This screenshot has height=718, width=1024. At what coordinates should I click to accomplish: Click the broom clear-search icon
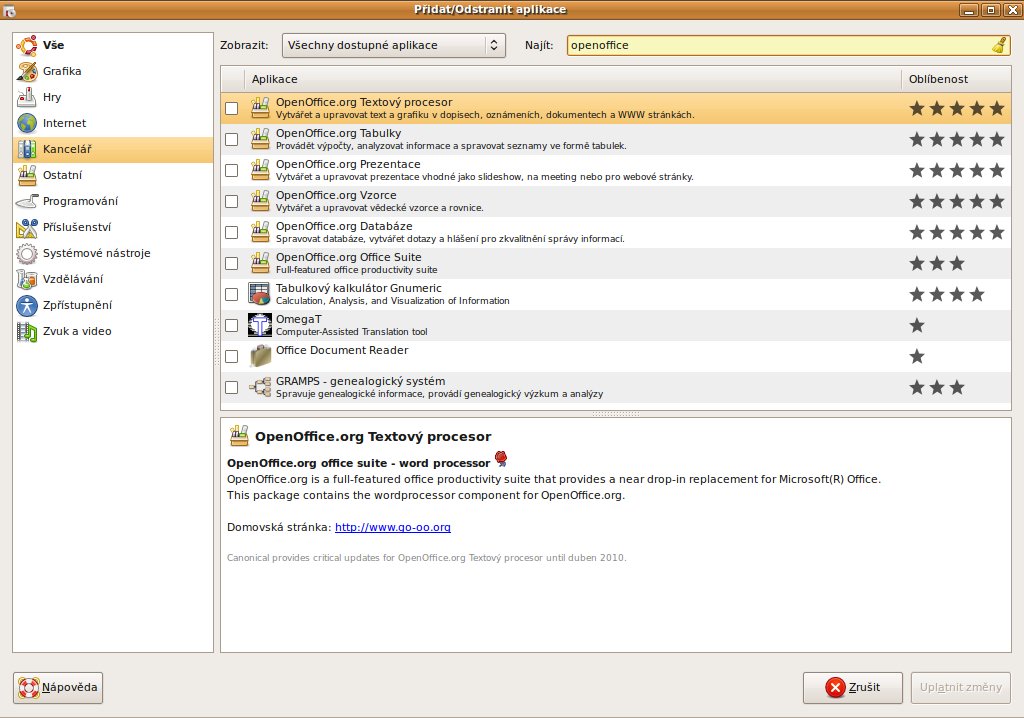pyautogui.click(x=999, y=45)
